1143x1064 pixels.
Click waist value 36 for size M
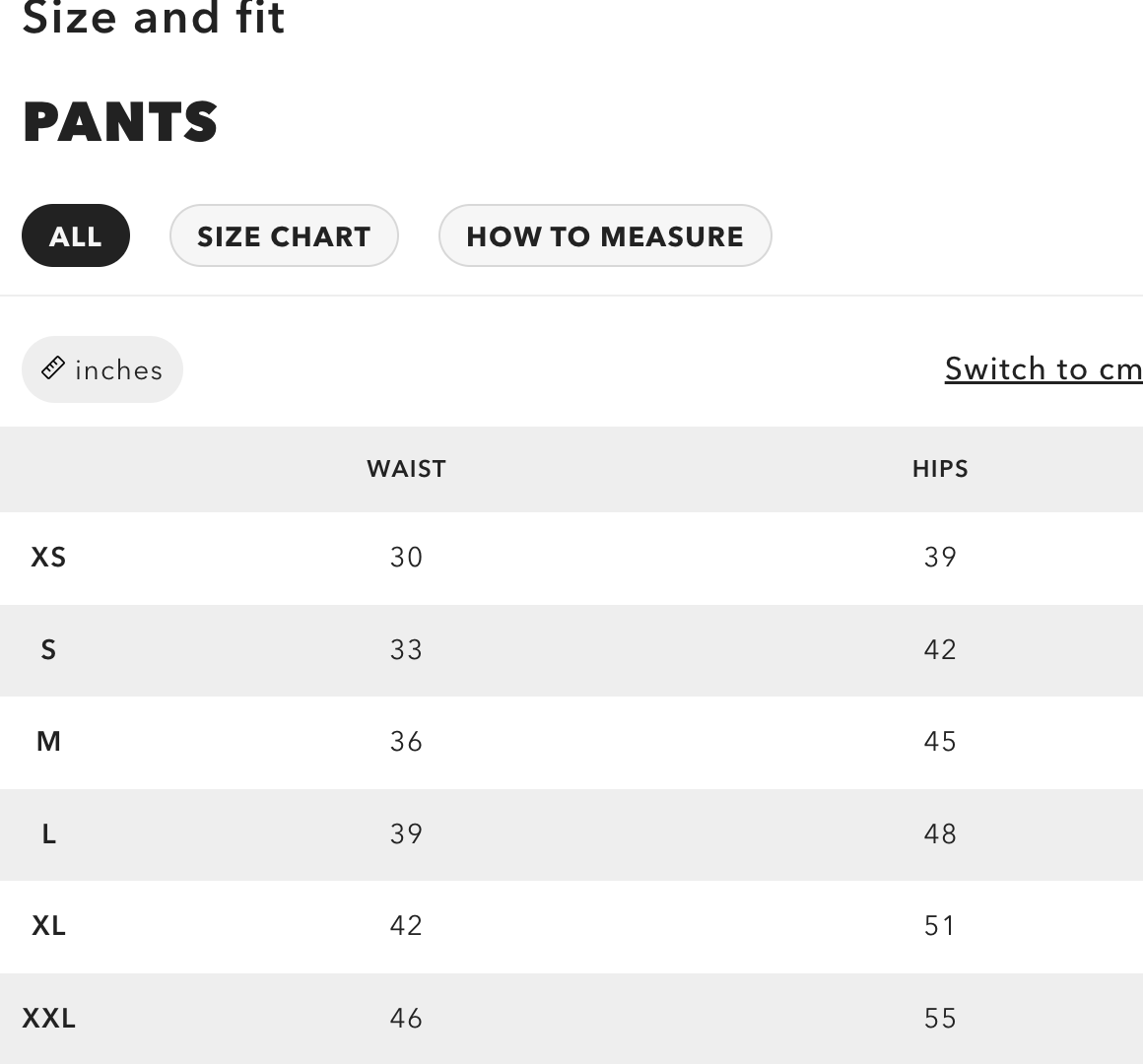pos(406,742)
